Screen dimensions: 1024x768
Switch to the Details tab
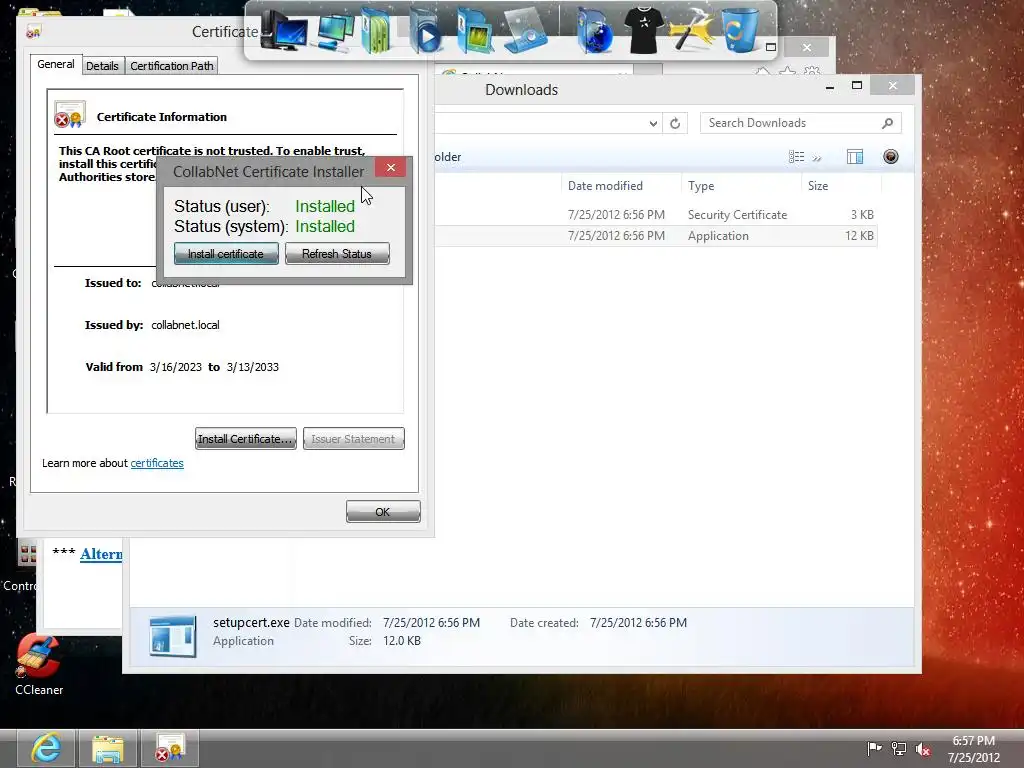click(x=103, y=66)
